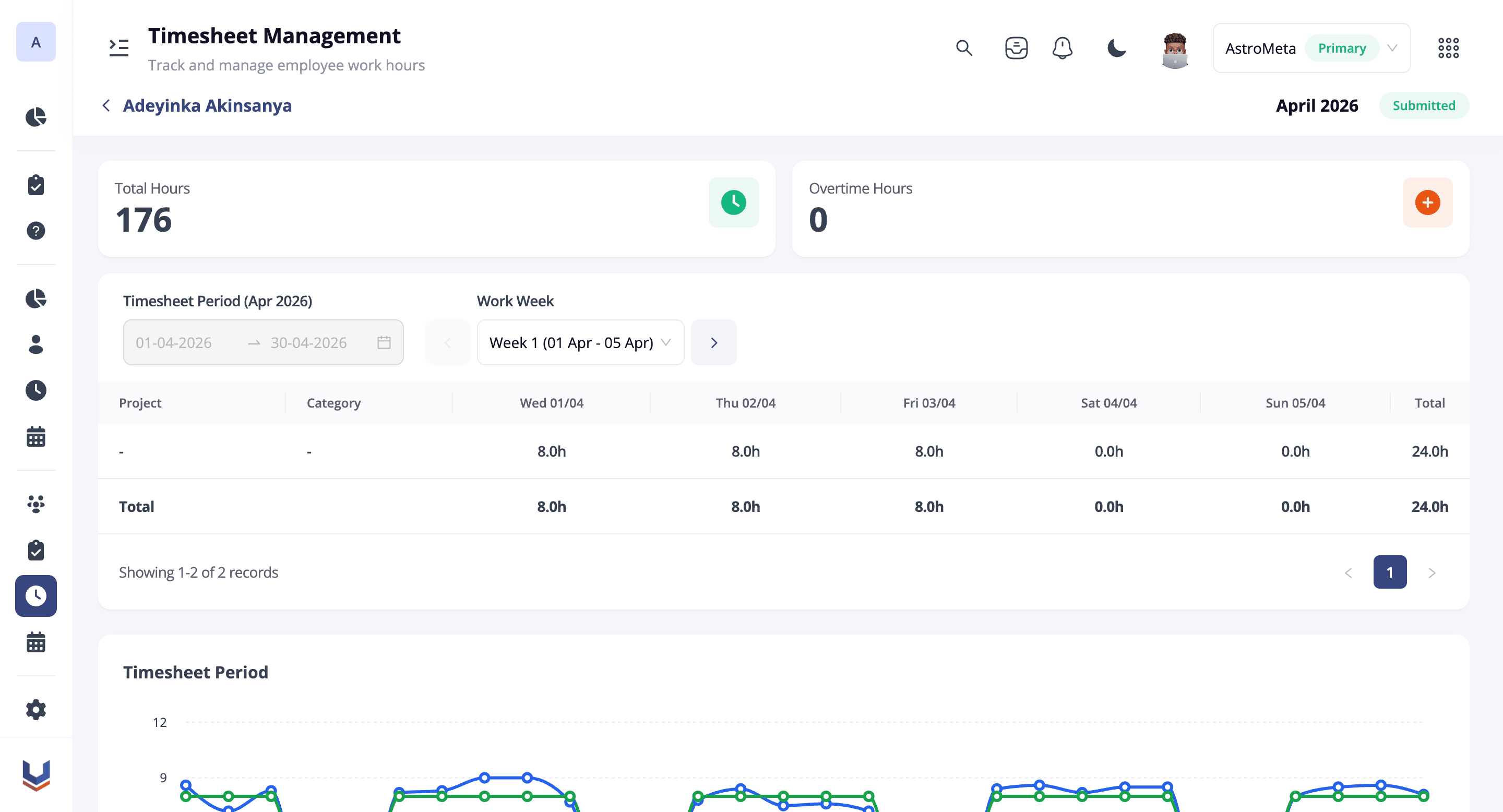Click the green clock Total Hours icon

[x=733, y=202]
